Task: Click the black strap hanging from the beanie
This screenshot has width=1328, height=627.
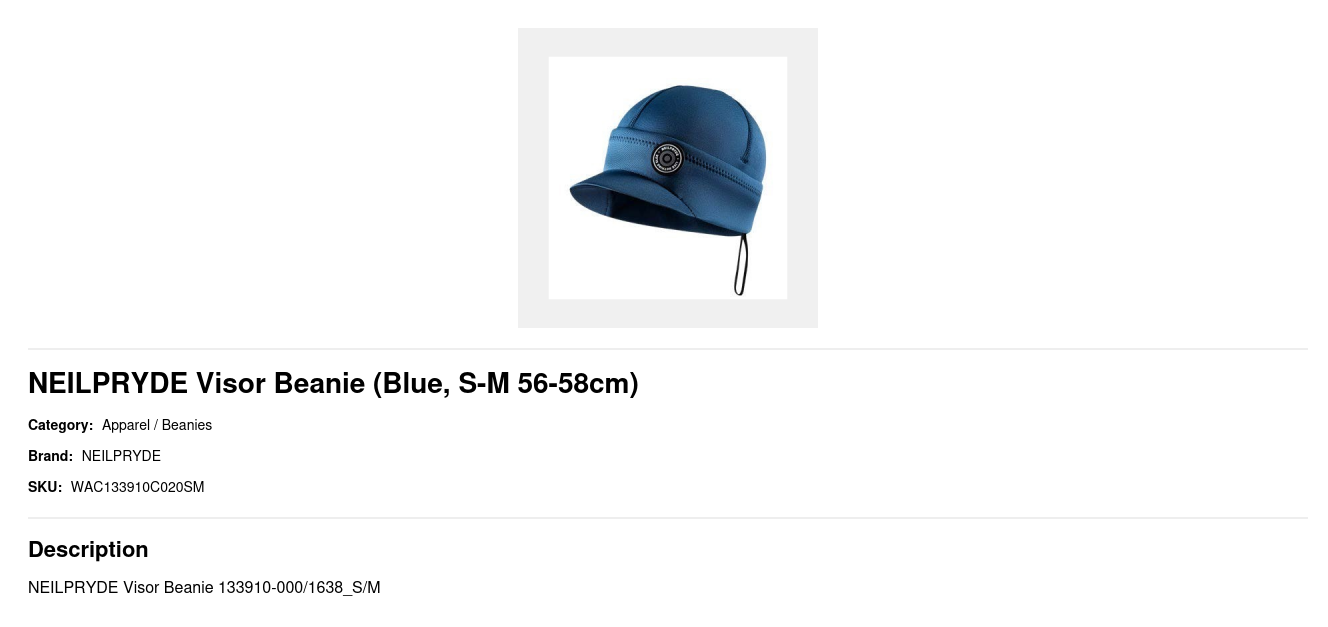Action: click(x=741, y=265)
